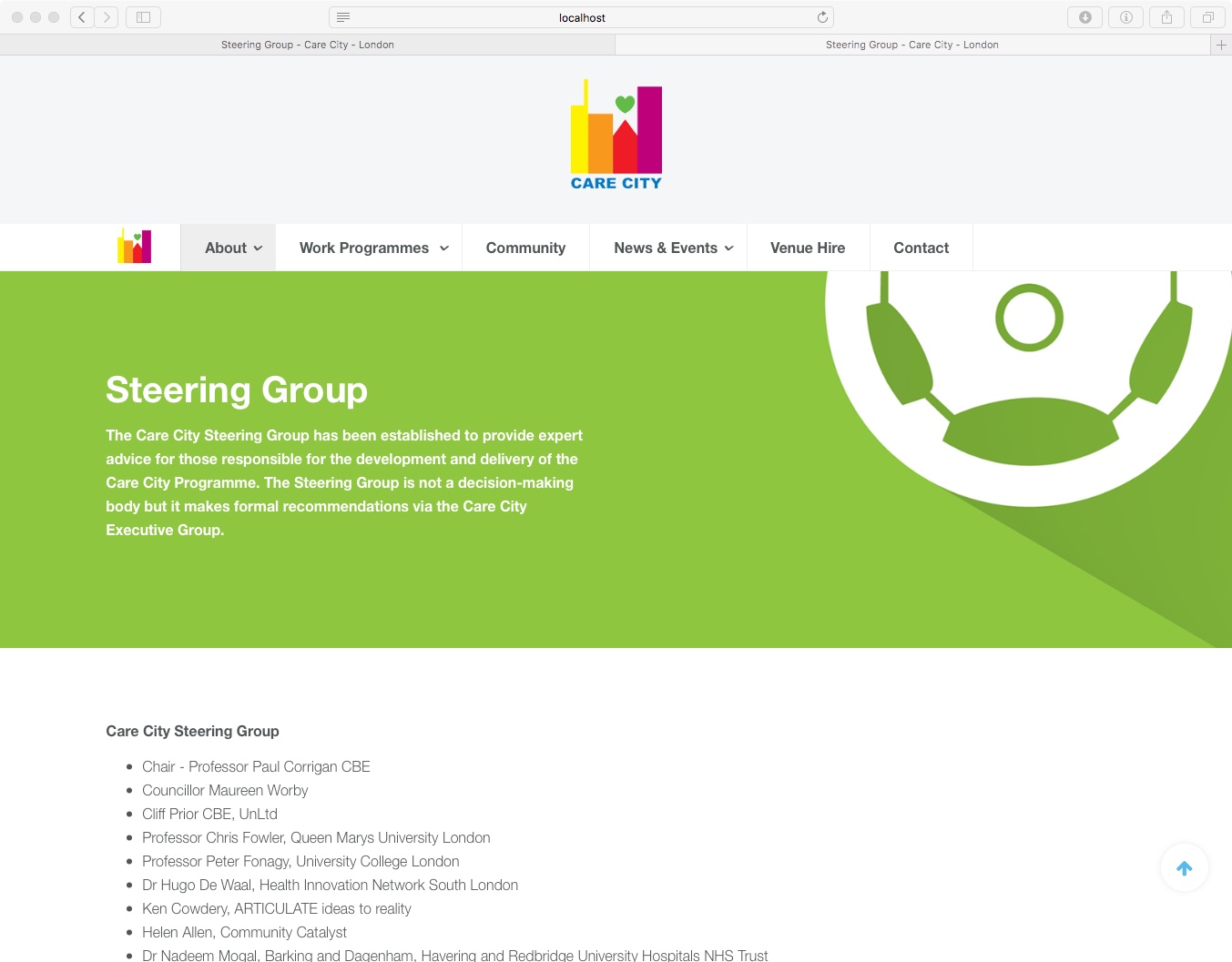Click the Safari forward arrow button

[107, 17]
